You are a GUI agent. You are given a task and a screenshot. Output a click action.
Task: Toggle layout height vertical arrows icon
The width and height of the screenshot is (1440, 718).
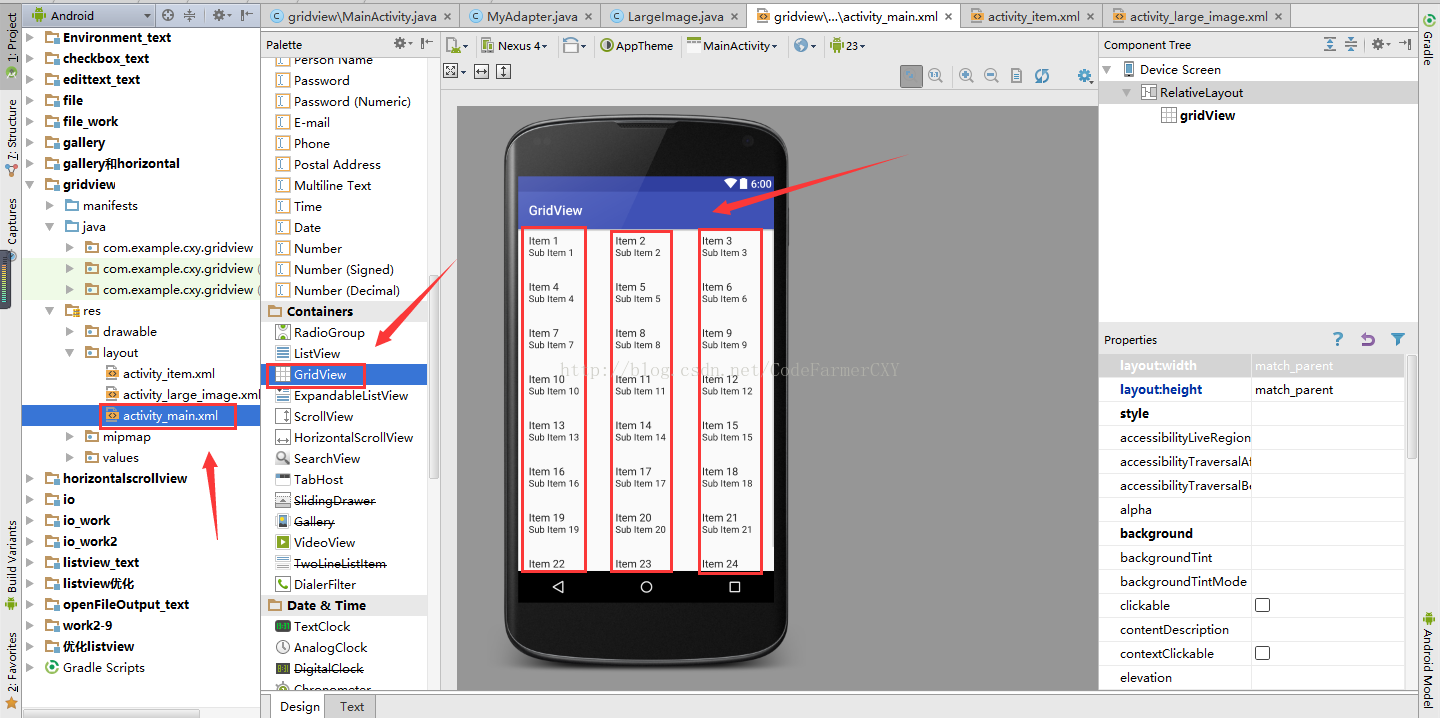tap(504, 71)
